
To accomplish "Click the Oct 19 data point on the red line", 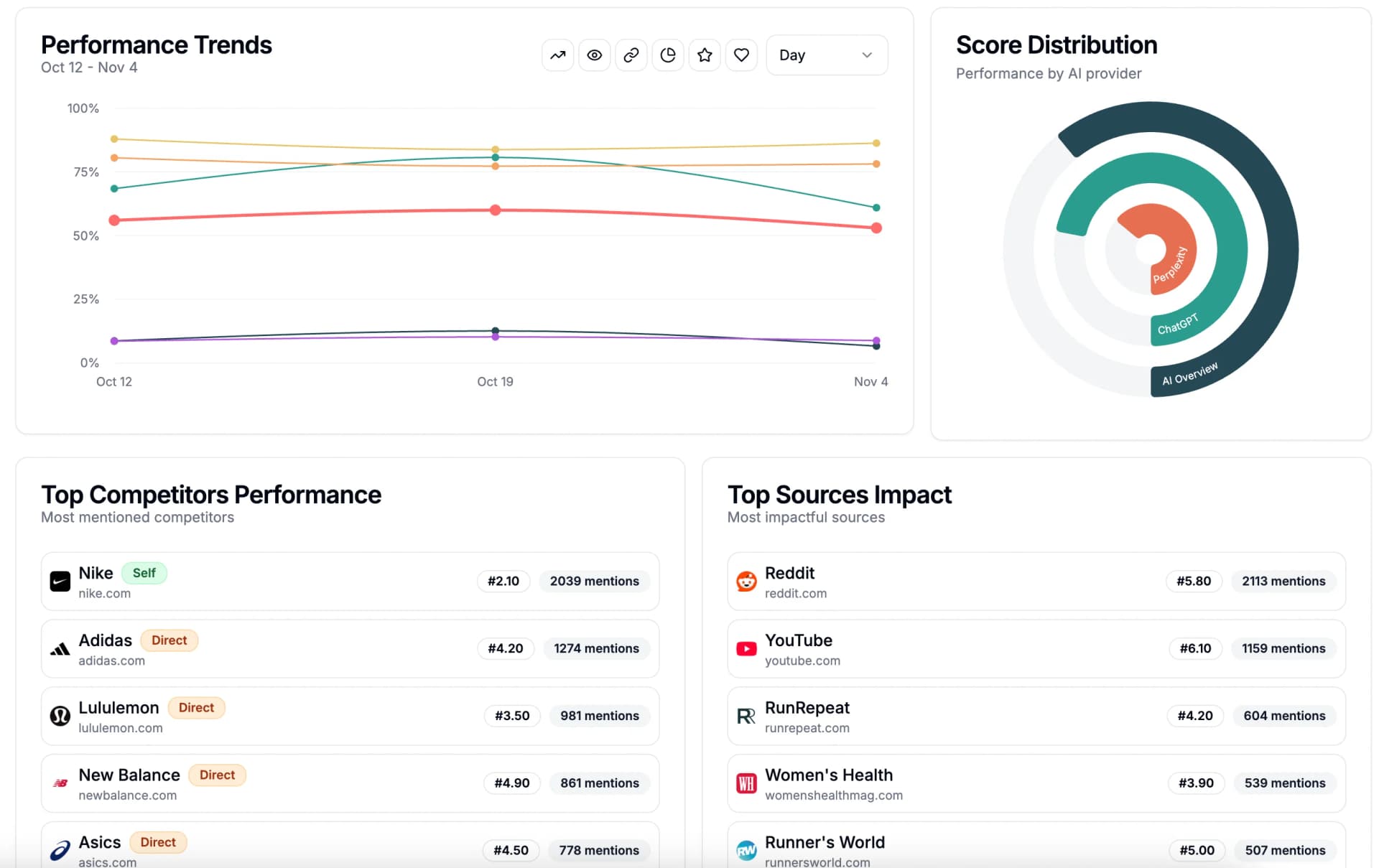I will (495, 210).
